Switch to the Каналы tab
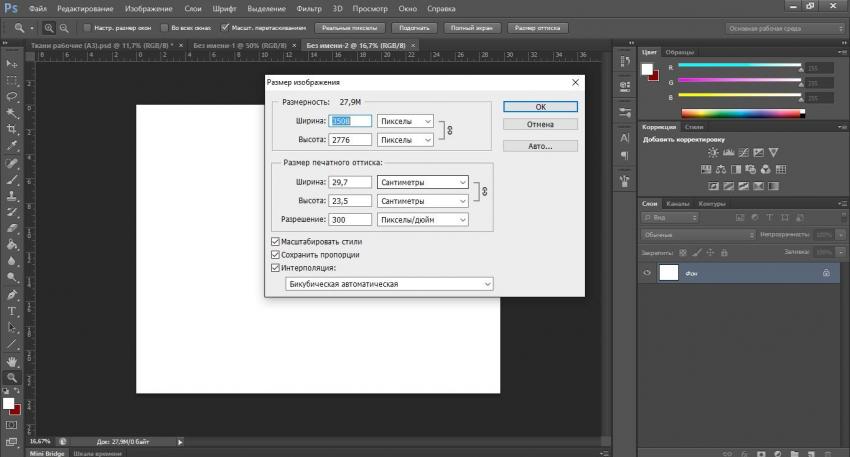 (x=677, y=204)
